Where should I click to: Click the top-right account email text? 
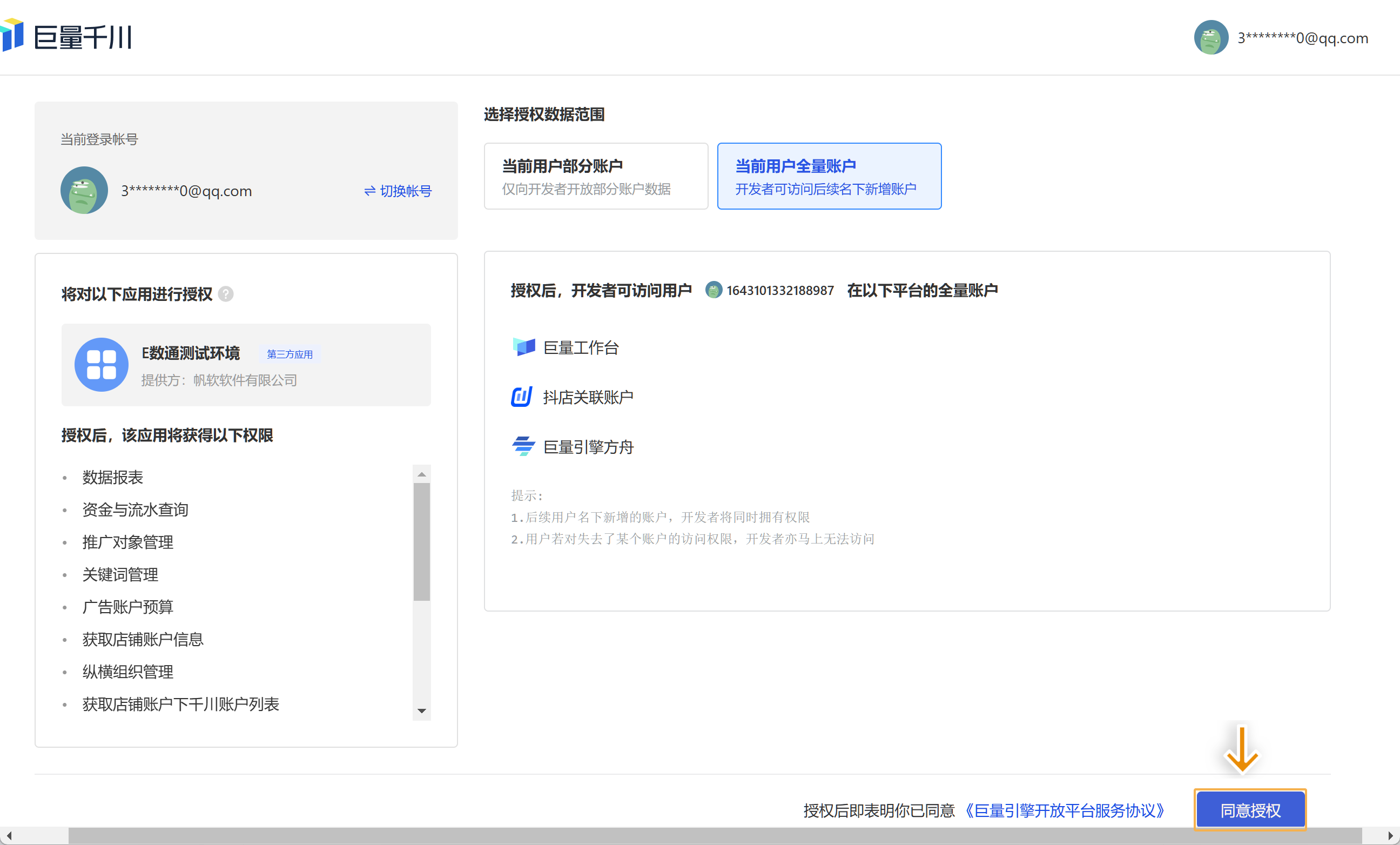[x=1302, y=38]
